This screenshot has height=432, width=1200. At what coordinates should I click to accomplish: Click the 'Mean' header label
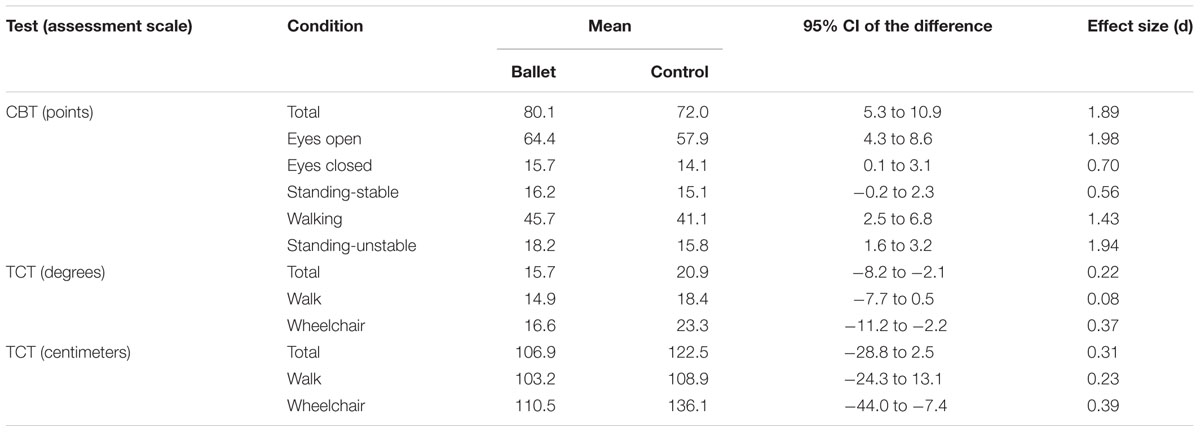click(610, 26)
